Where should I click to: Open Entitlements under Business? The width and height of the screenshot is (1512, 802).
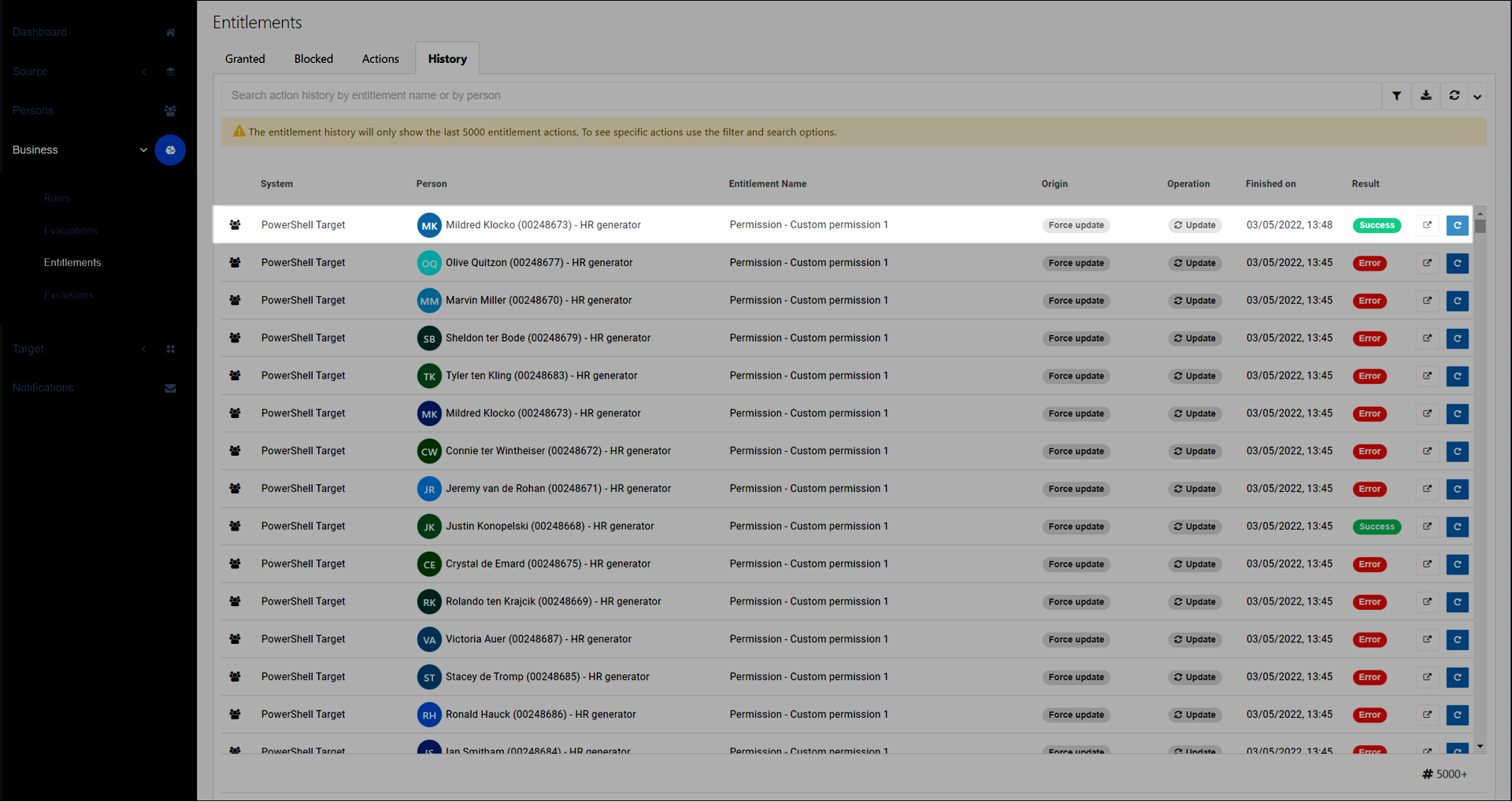72,263
